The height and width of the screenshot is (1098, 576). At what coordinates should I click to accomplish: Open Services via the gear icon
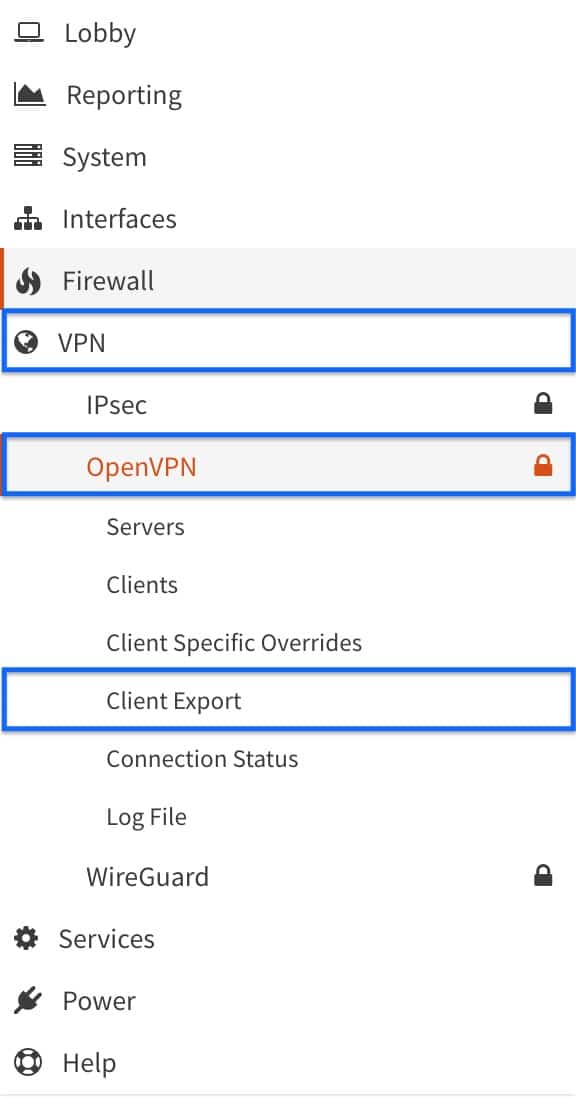pyautogui.click(x=29, y=938)
